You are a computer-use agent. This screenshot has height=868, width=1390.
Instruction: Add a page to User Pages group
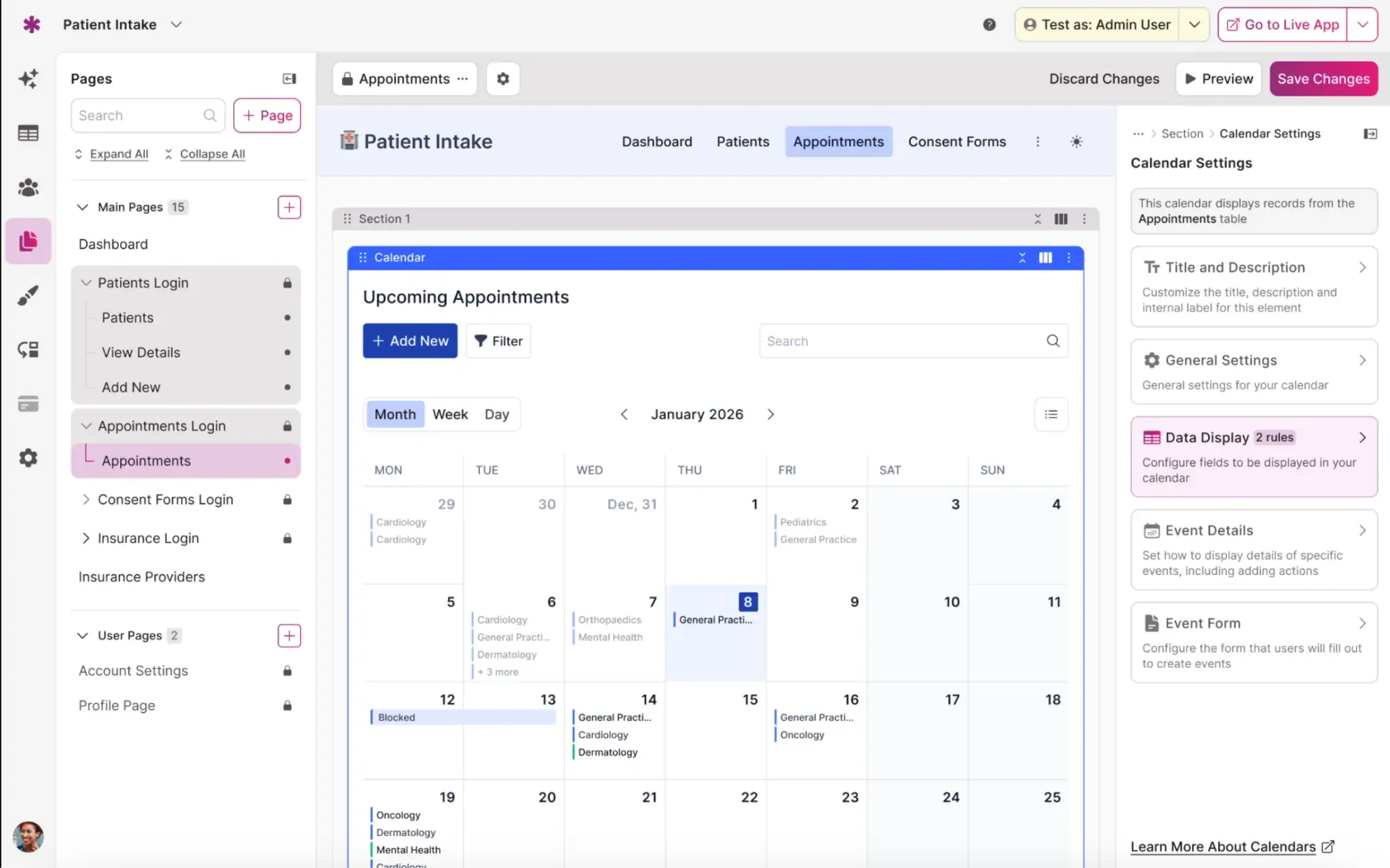coord(289,635)
